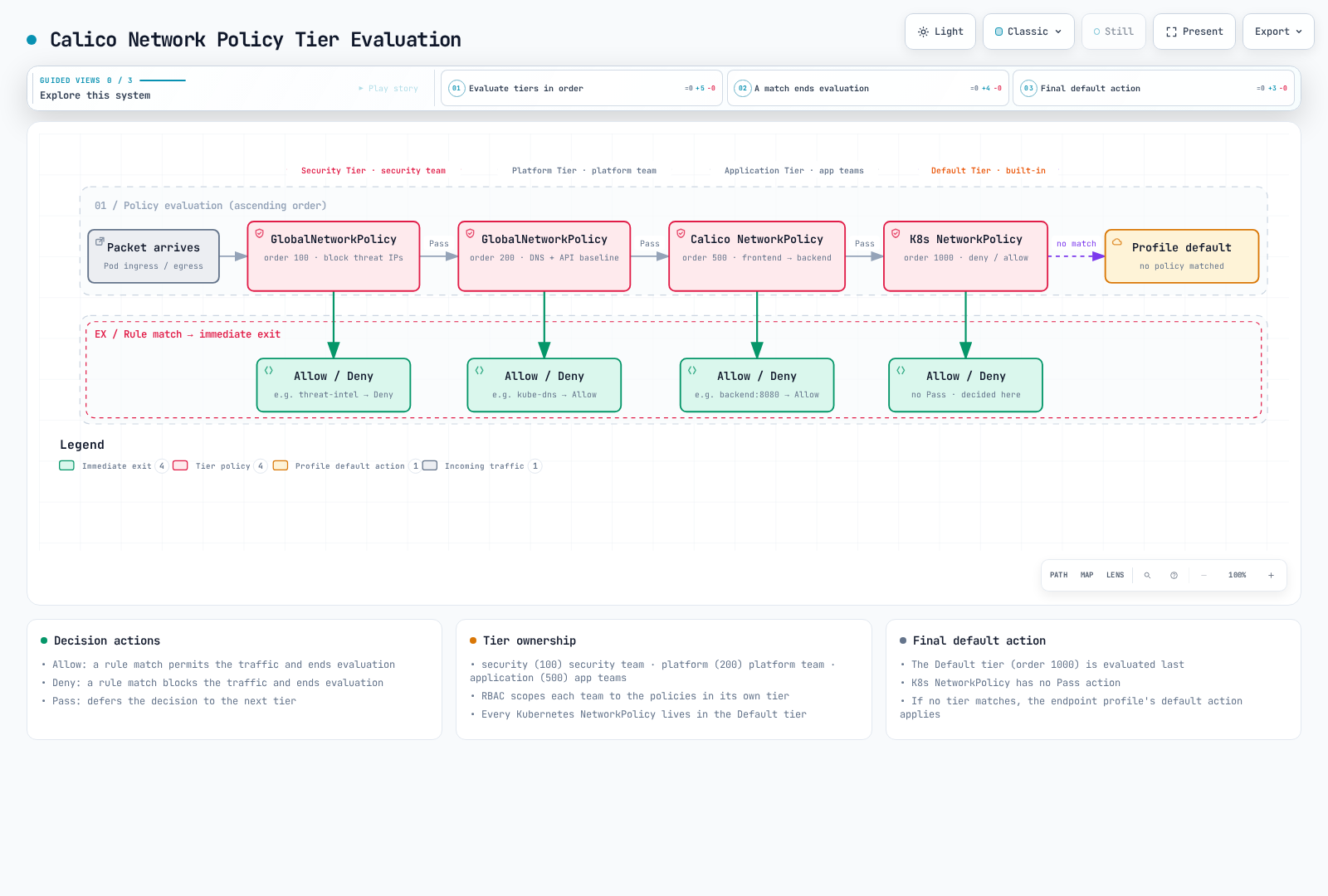Viewport: 1328px width, 896px height.
Task: Toggle the Still animation setting
Action: [x=1114, y=32]
